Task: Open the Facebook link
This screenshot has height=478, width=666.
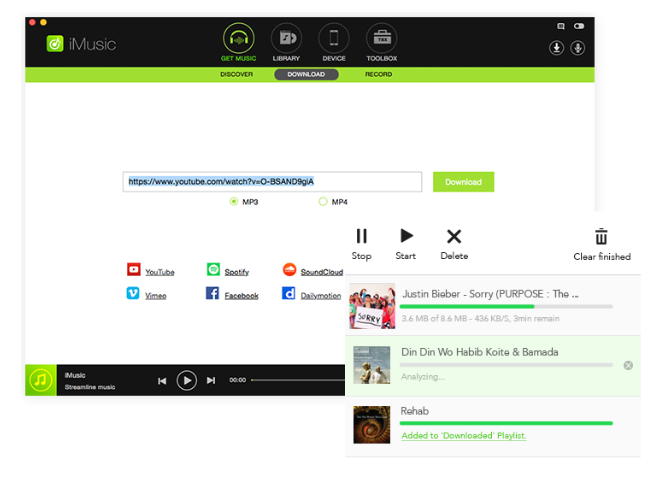Action: [241, 296]
